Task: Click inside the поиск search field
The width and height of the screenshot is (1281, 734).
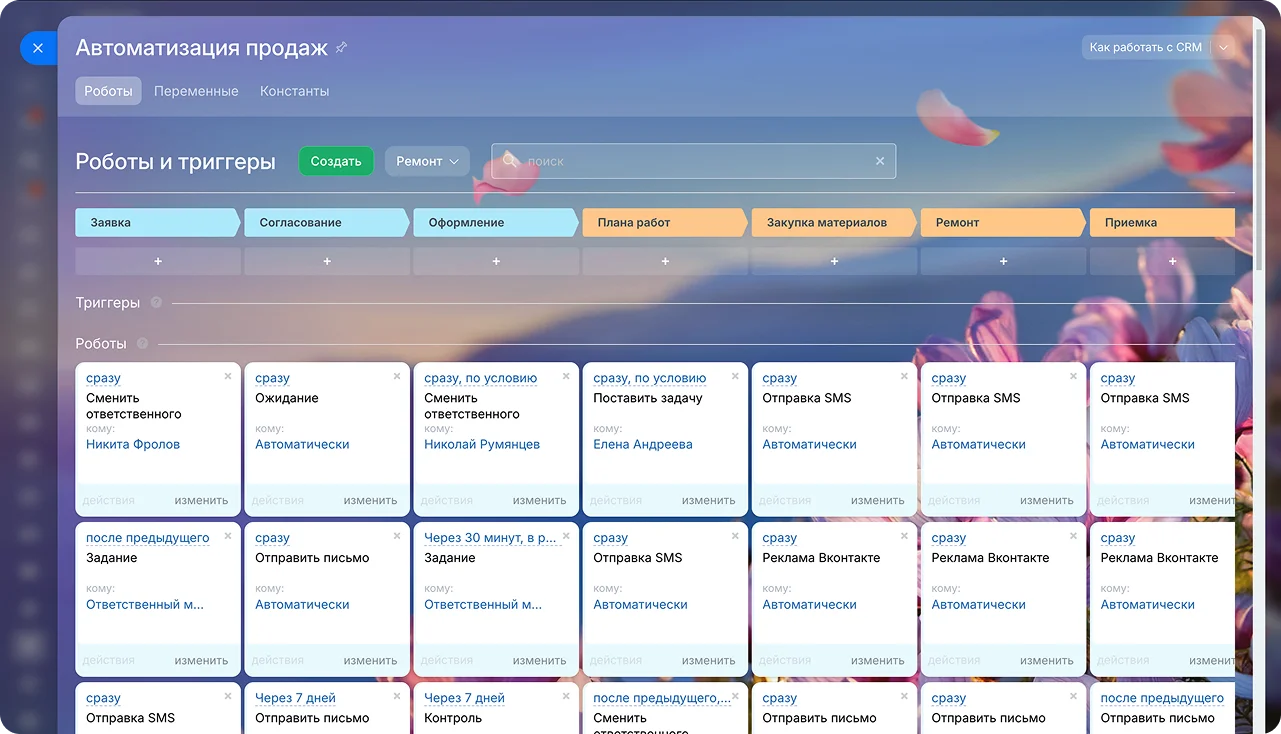Action: (x=690, y=161)
